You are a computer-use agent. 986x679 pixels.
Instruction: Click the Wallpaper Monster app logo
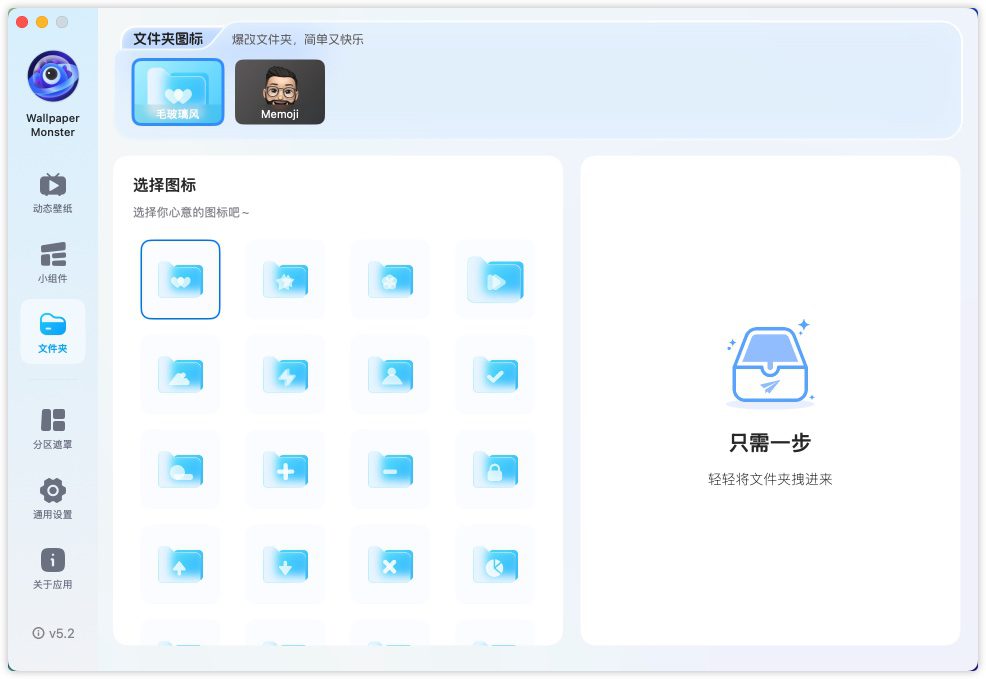(x=53, y=78)
